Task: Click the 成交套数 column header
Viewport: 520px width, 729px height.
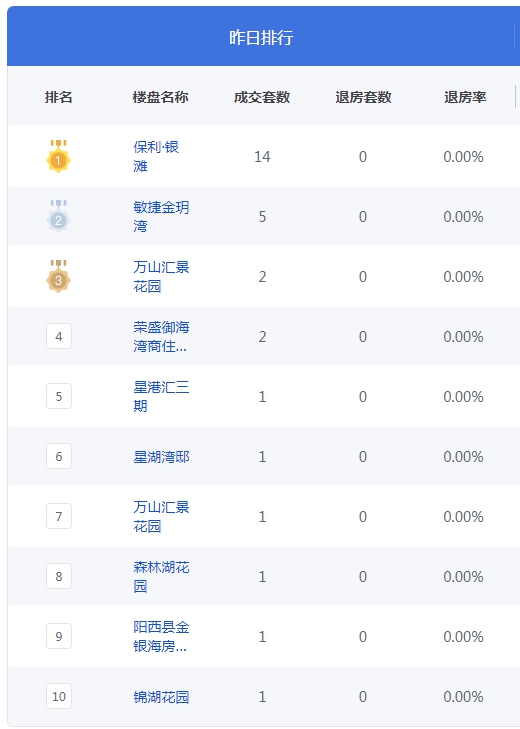Action: (262, 97)
